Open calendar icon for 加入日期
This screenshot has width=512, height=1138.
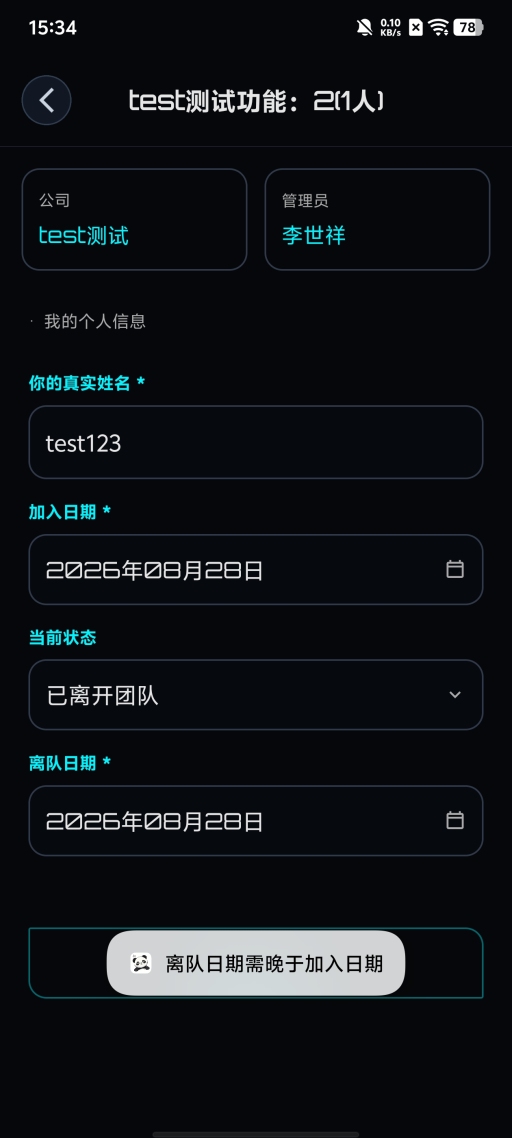click(455, 569)
